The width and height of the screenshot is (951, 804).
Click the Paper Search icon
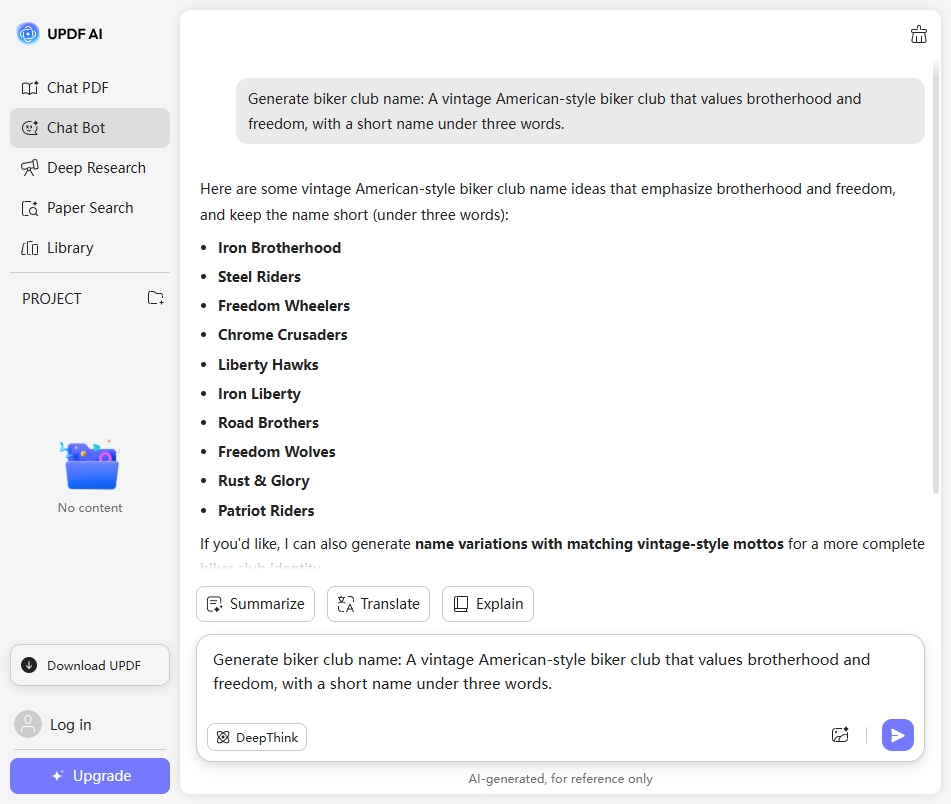[30, 208]
